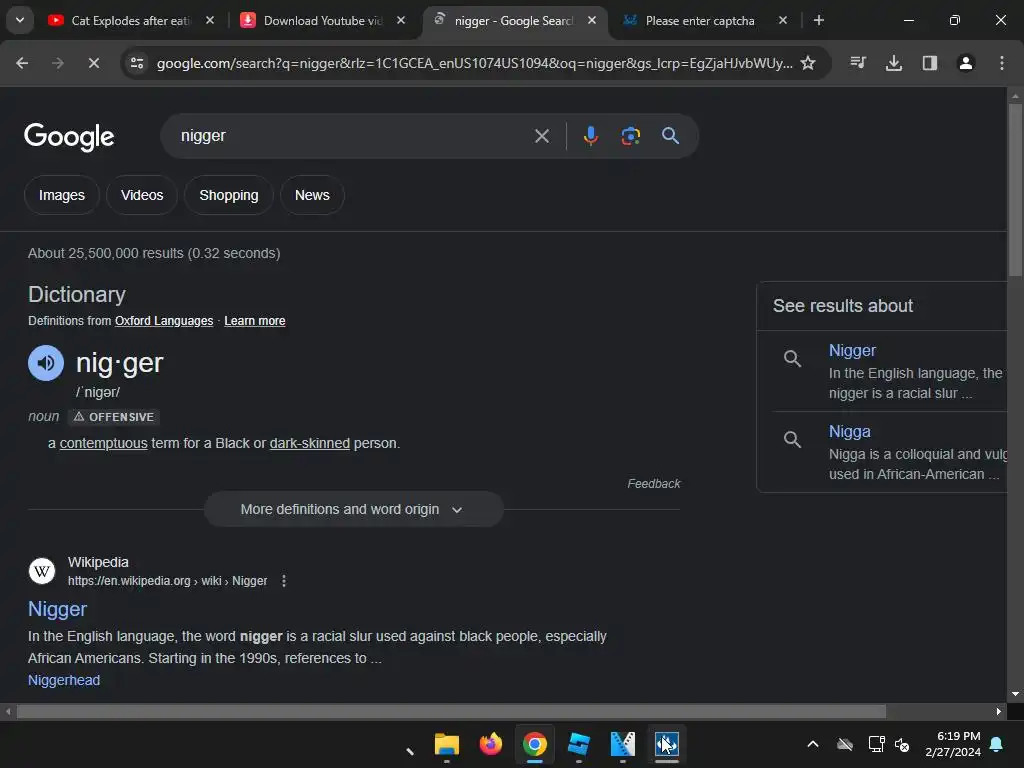This screenshot has width=1024, height=768.
Task: Open the media controls icon in toolbar
Action: (x=858, y=63)
